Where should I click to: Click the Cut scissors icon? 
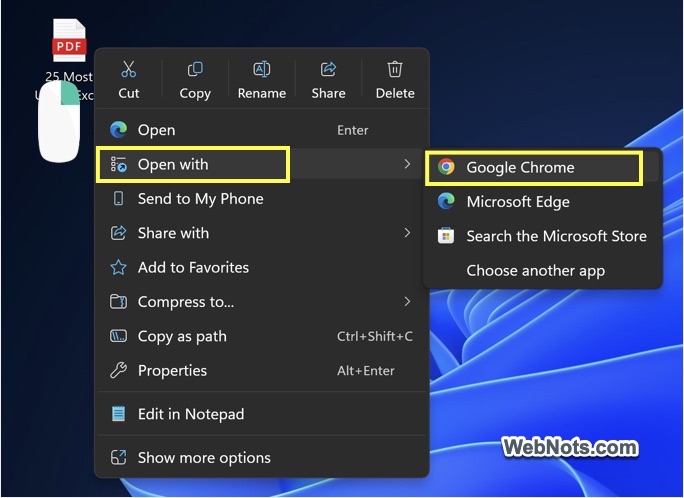click(129, 69)
